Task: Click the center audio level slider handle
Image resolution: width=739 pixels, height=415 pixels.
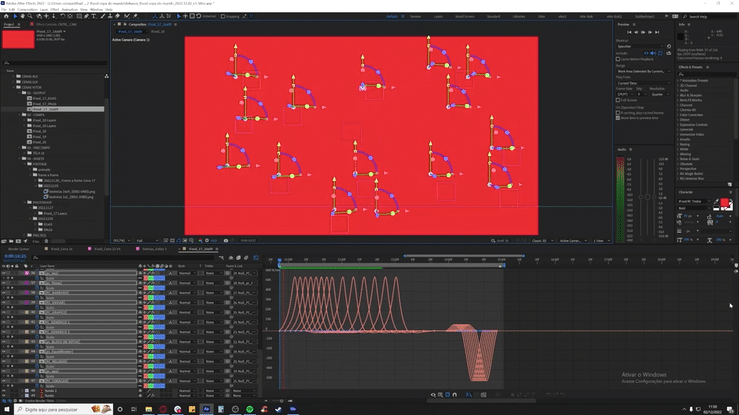Action: click(x=647, y=197)
